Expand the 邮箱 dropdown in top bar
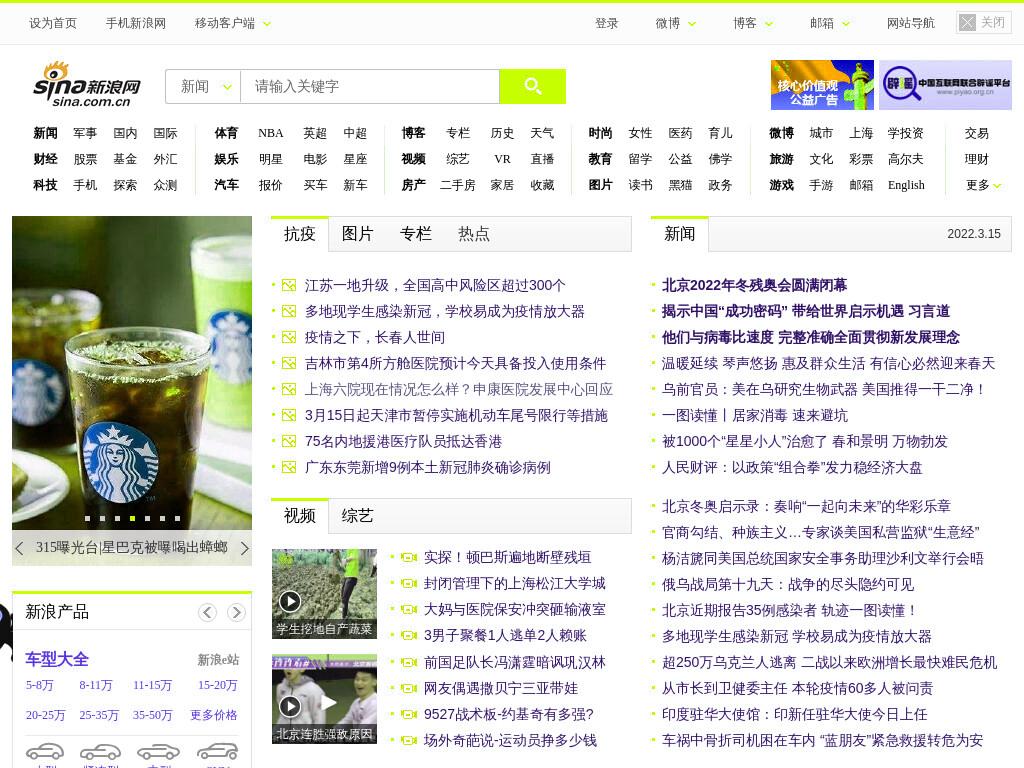This screenshot has height=768, width=1024. 846,24
